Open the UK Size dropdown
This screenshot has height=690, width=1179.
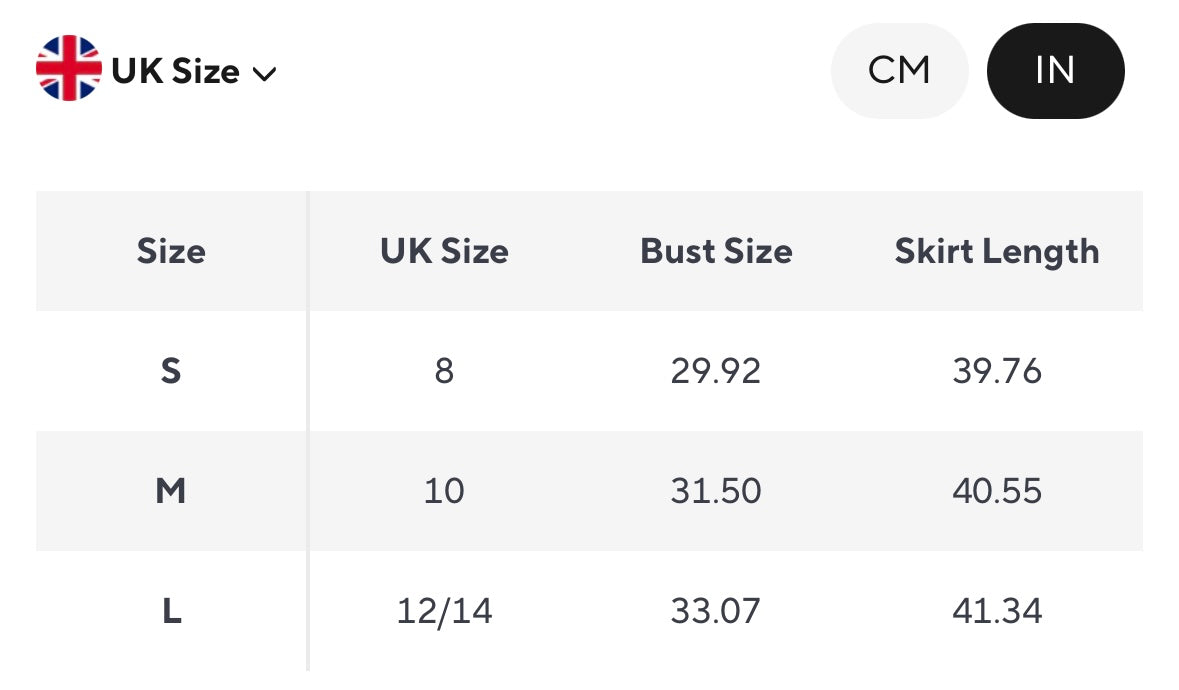175,72
